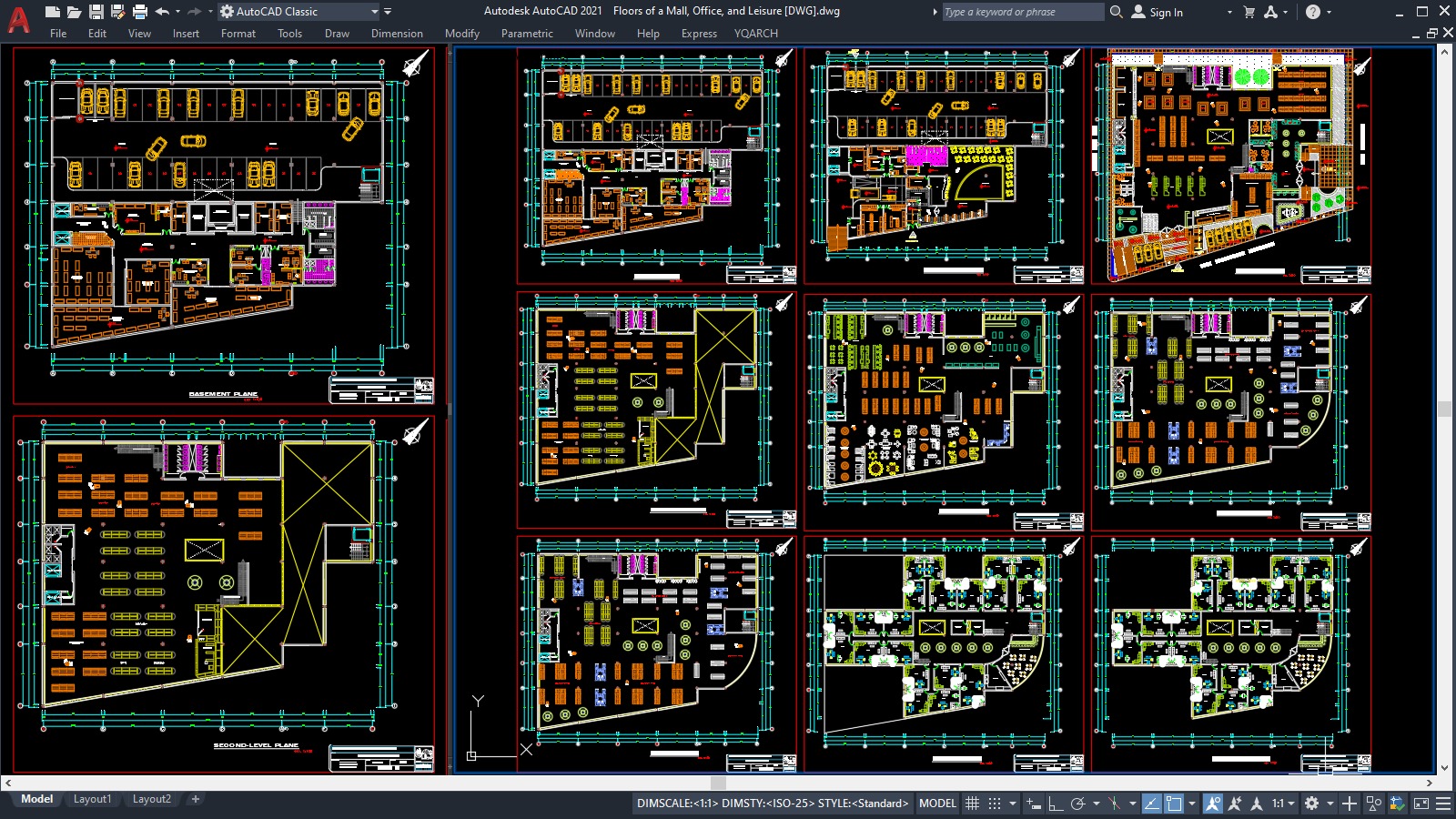Toggle the drawing grid display
The width and height of the screenshot is (1456, 819).
[972, 804]
